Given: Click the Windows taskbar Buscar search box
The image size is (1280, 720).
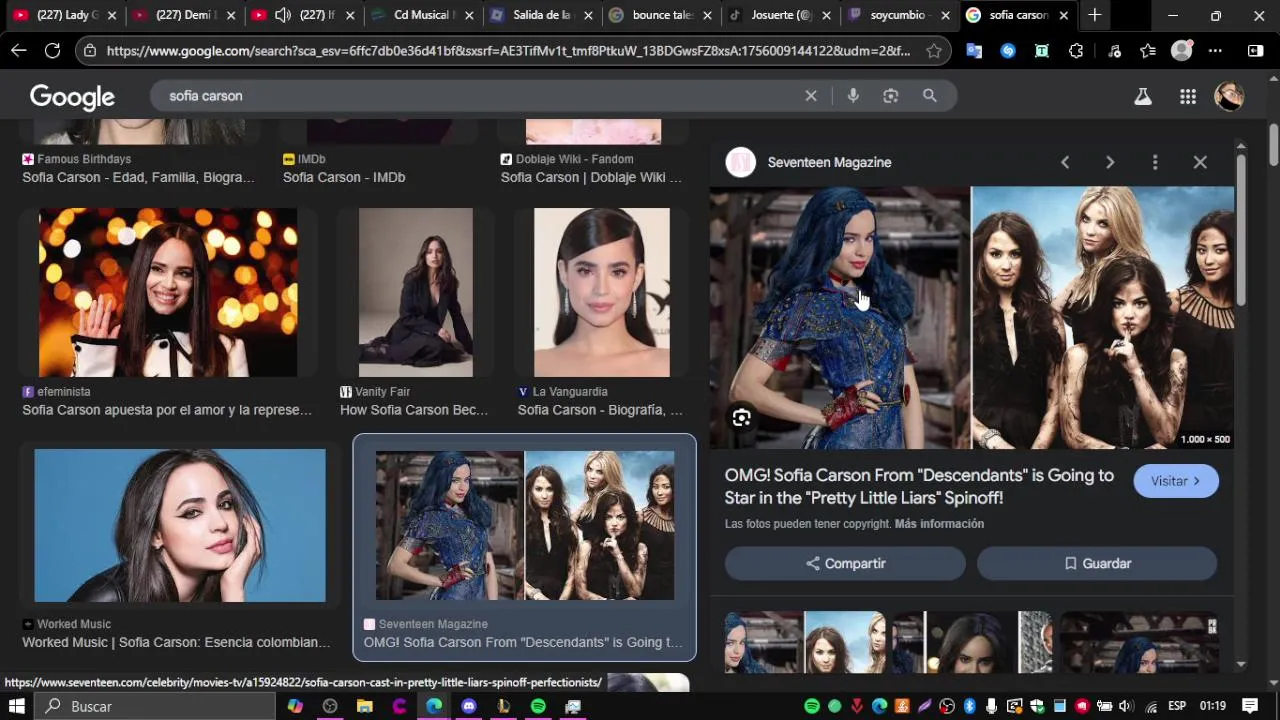Looking at the screenshot, I should click(156, 706).
